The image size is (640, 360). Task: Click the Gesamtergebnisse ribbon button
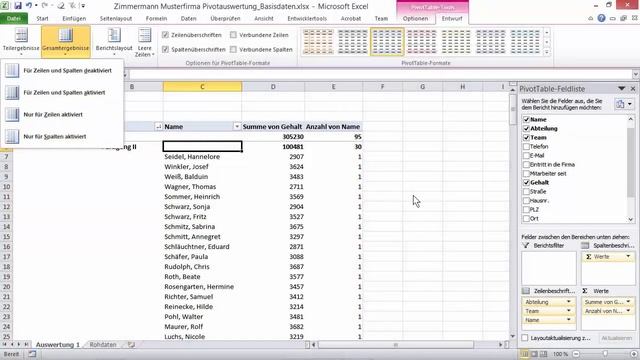click(x=65, y=41)
